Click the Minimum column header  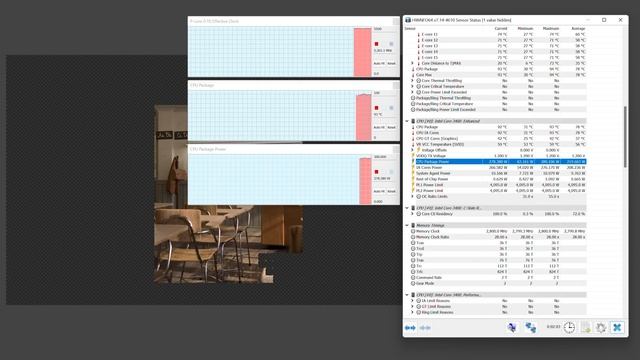pos(525,29)
